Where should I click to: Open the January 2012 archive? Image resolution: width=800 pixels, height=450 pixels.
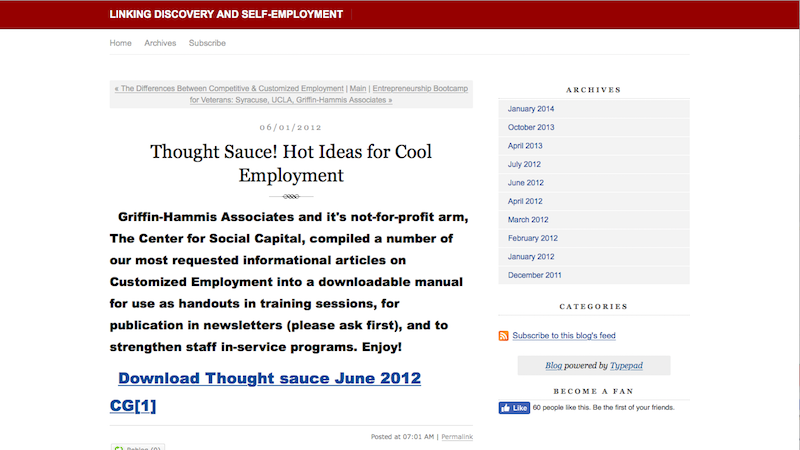(x=531, y=256)
